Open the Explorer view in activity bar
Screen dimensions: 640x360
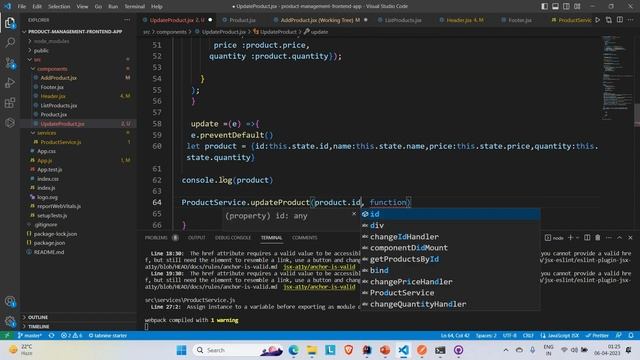click(x=10, y=23)
